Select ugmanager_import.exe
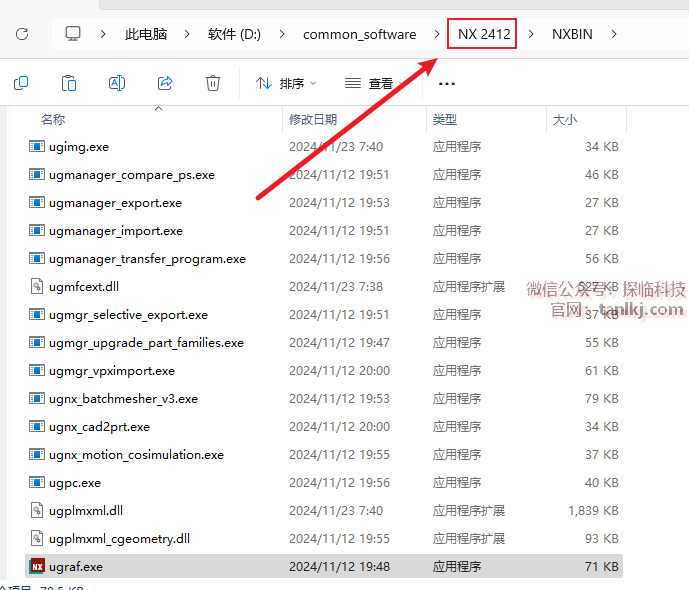This screenshot has height=590, width=689. pyautogui.click(x=324, y=231)
